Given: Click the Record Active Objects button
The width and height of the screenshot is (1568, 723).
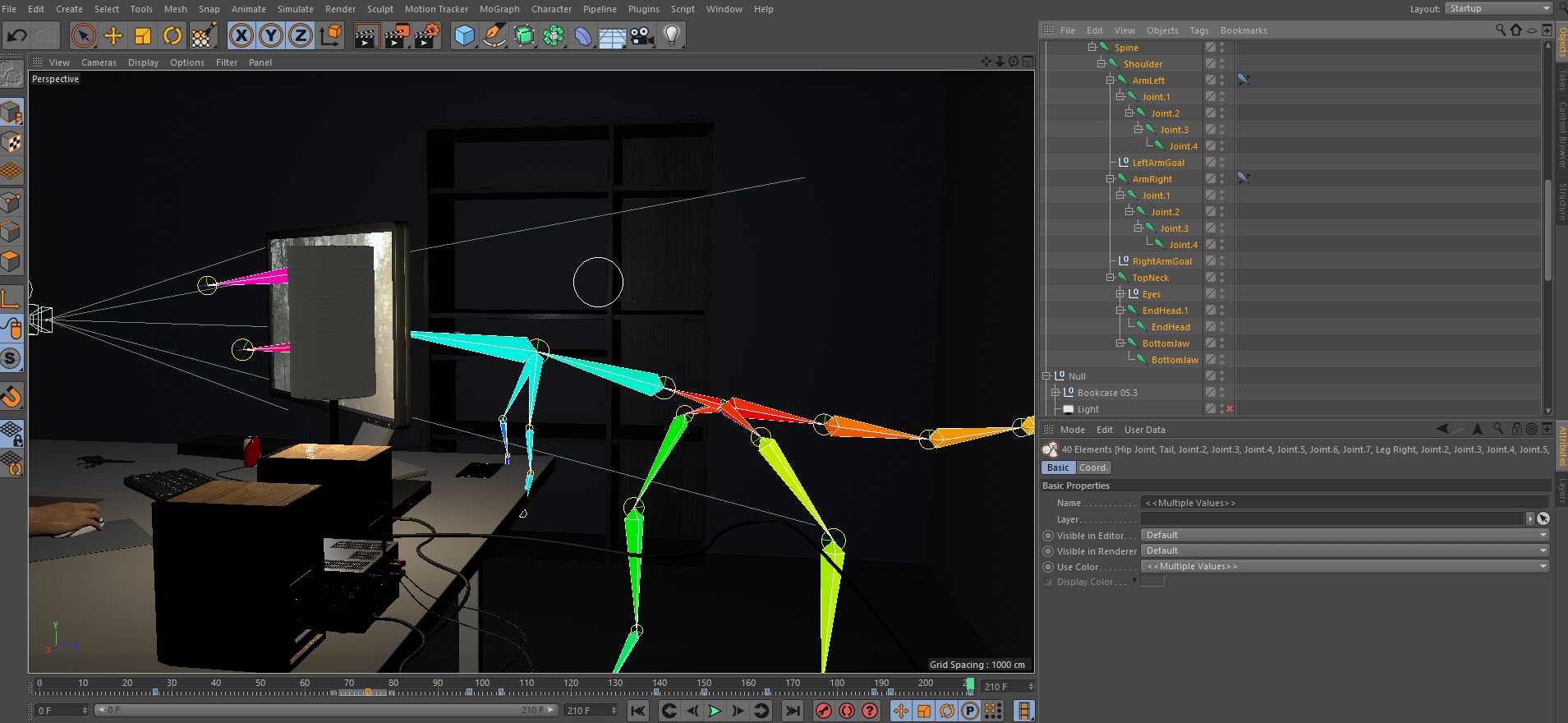Looking at the screenshot, I should click(824, 711).
